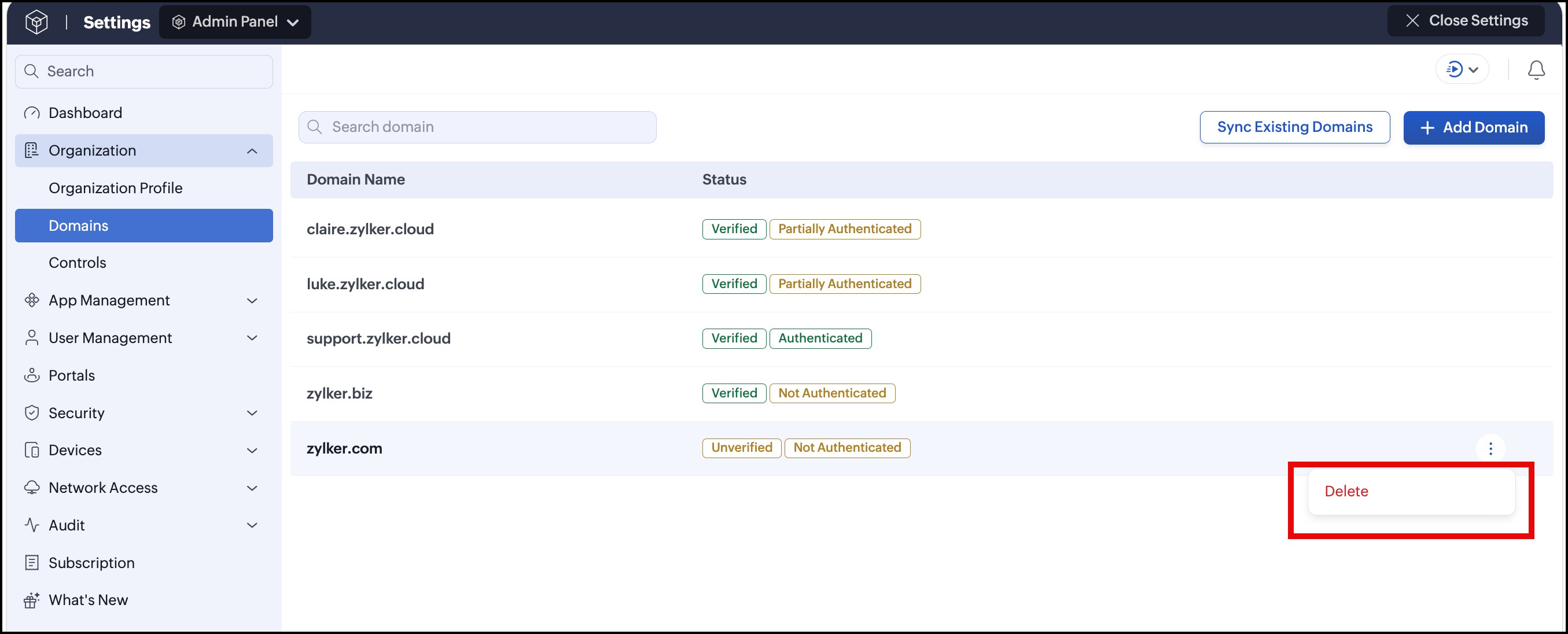Click Close Settings button

pos(1466,21)
